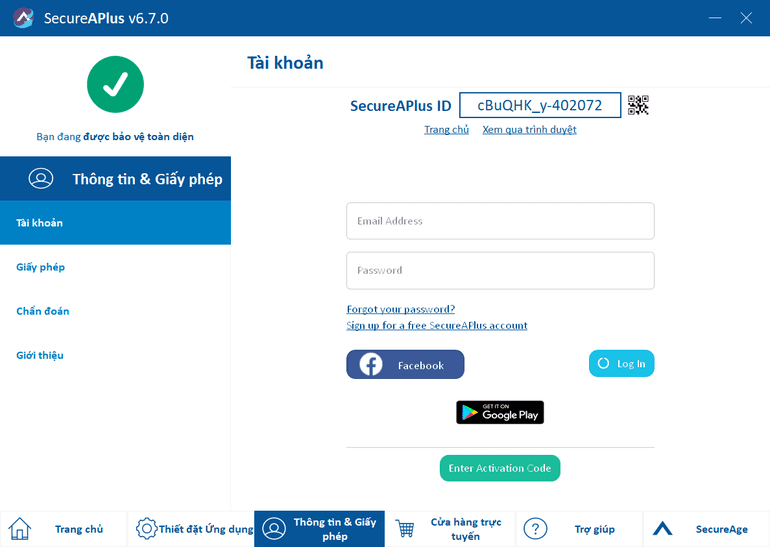770x547 pixels.
Task: Click the green protection status checkmark
Action: pos(115,84)
